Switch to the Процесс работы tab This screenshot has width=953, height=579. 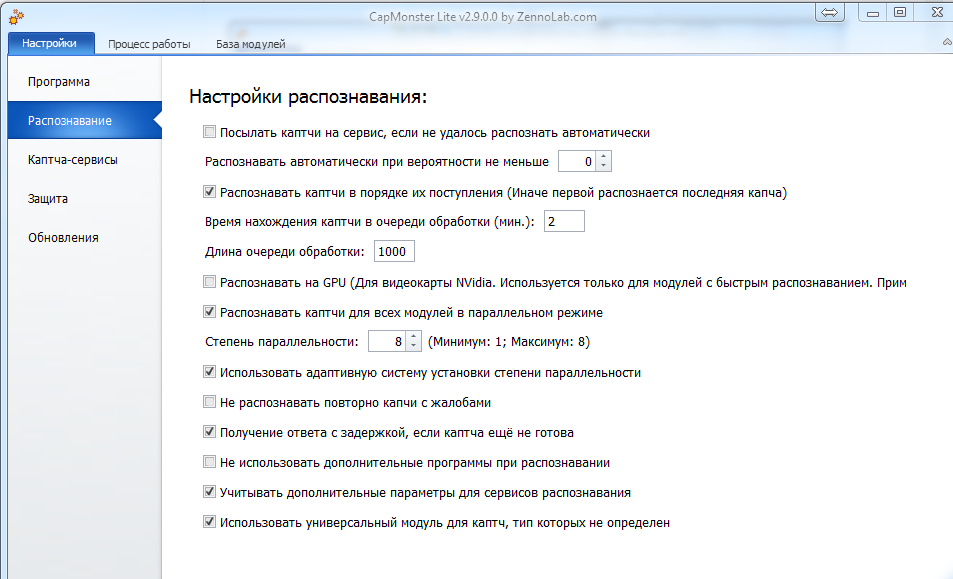pyautogui.click(x=149, y=44)
